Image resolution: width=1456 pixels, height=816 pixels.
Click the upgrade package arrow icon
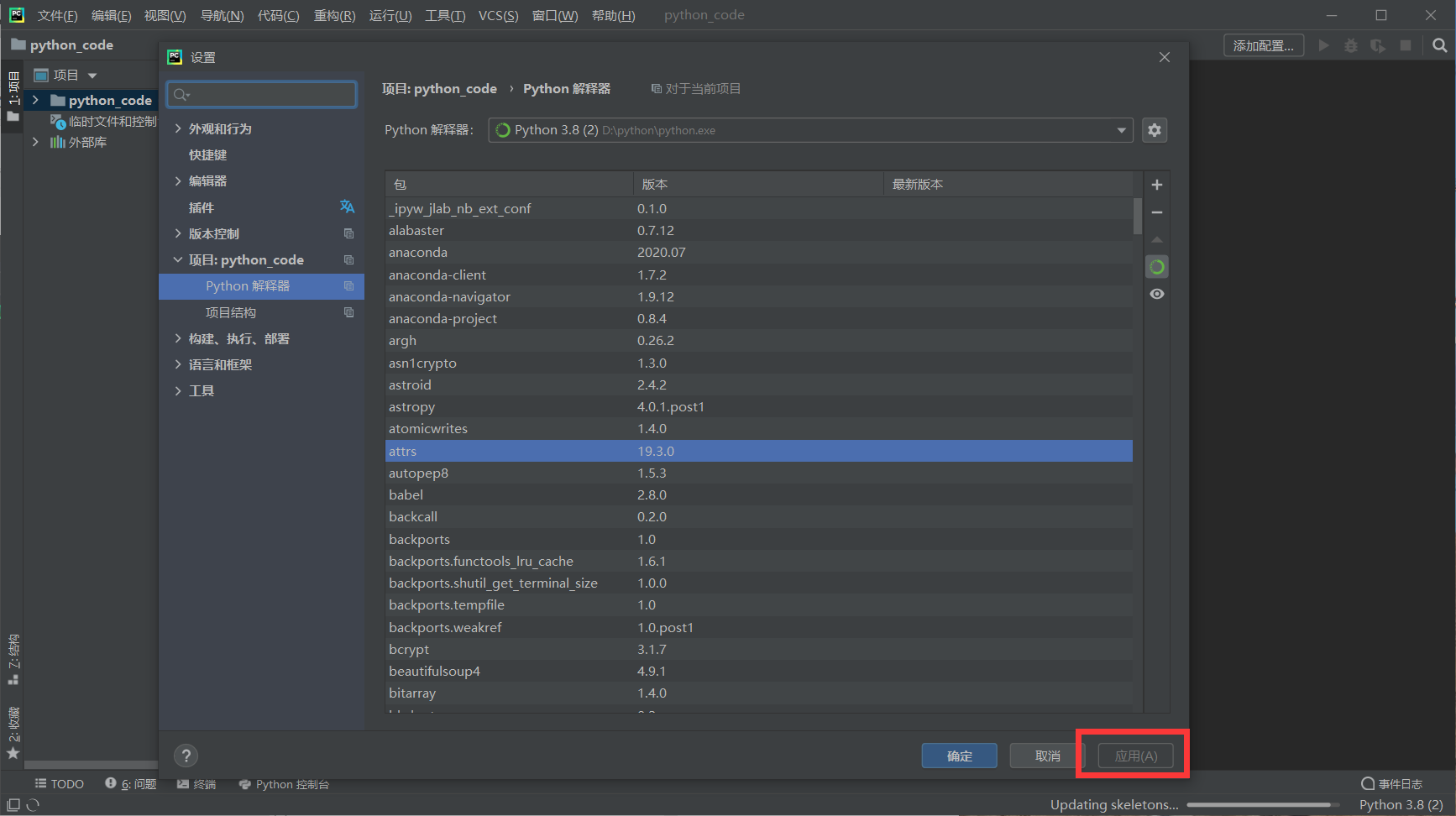(1157, 240)
